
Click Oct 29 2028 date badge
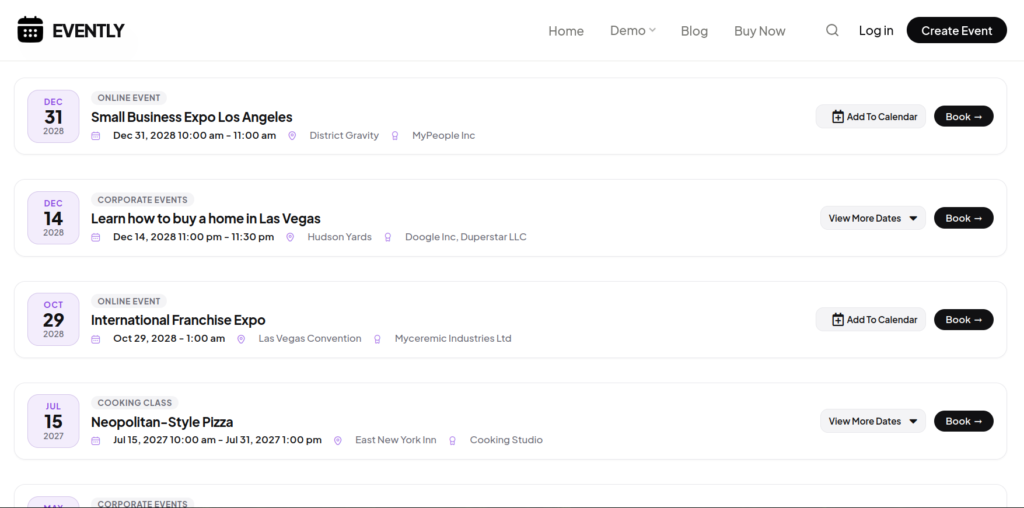(x=54, y=319)
